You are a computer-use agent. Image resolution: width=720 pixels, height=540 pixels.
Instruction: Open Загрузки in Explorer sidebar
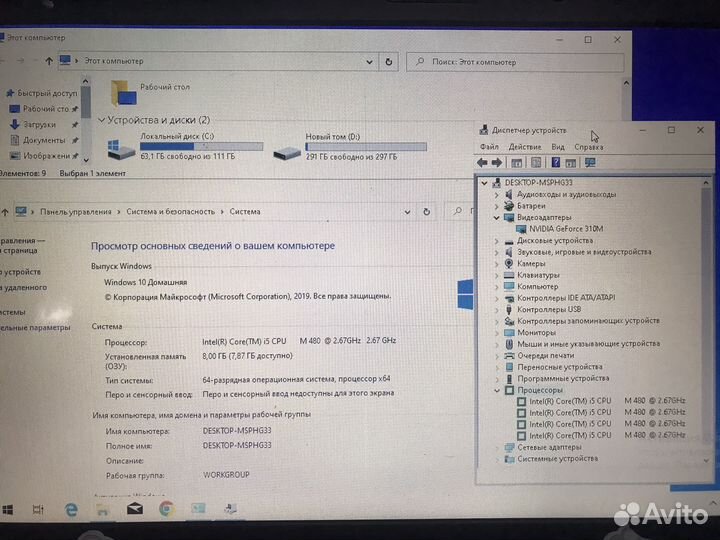pos(39,124)
